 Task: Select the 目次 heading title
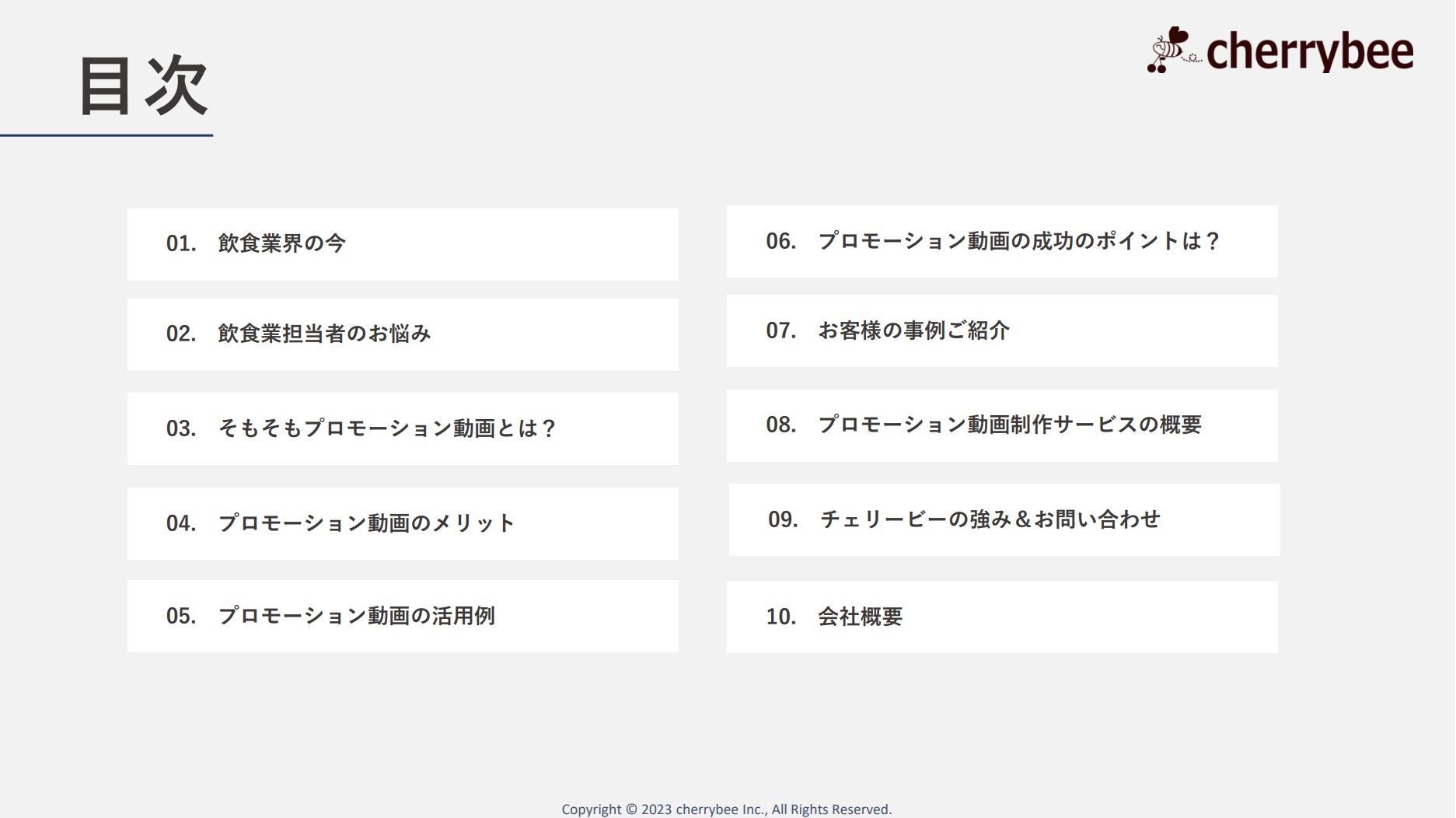143,86
